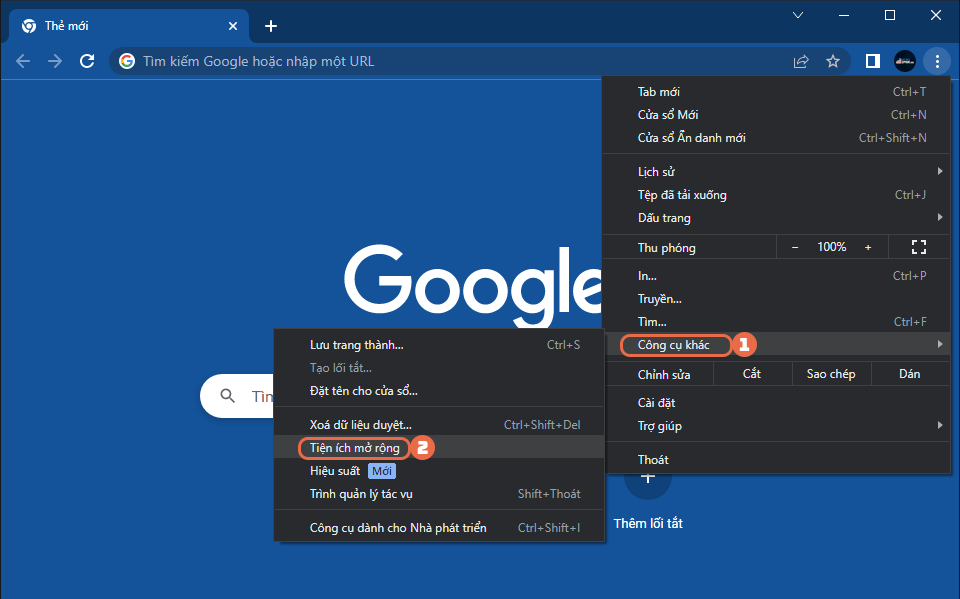Choose 'Tab mới' from the menu
Image resolution: width=960 pixels, height=599 pixels.
[776, 92]
